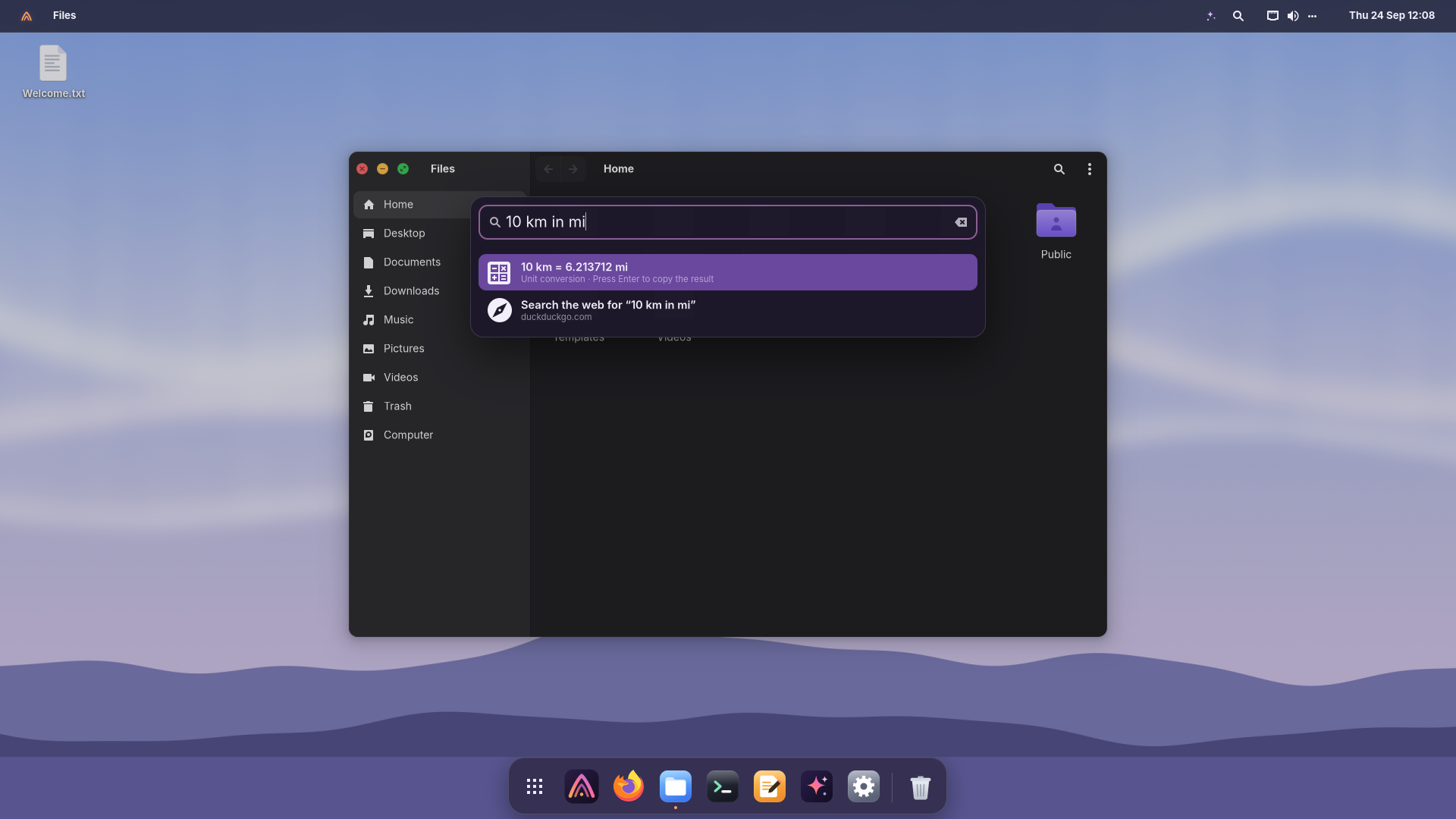The width and height of the screenshot is (1456, 819).
Task: Open the clock Thu 24 Sep 12:08
Action: click(1392, 15)
